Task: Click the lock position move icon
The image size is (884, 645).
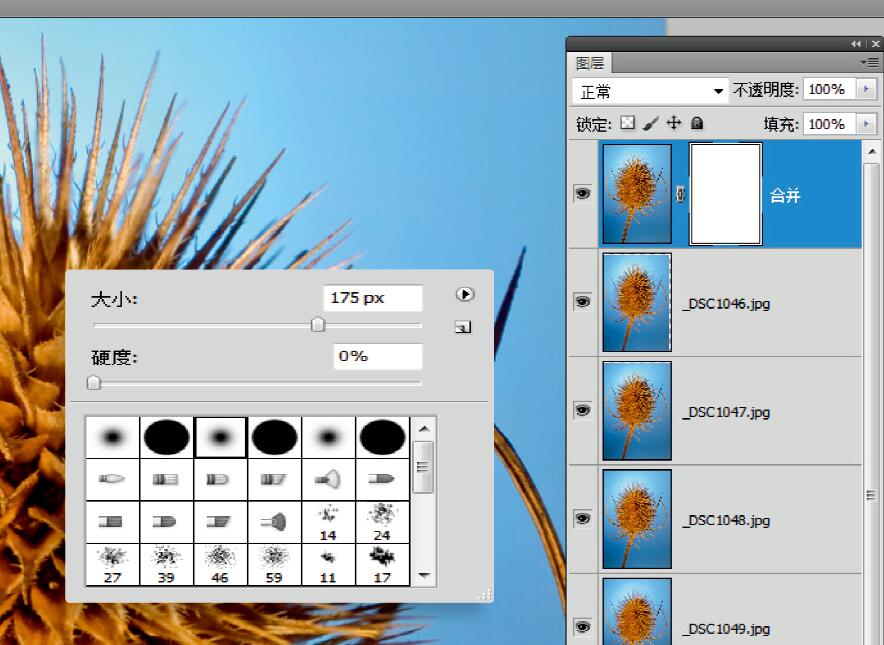Action: (674, 123)
